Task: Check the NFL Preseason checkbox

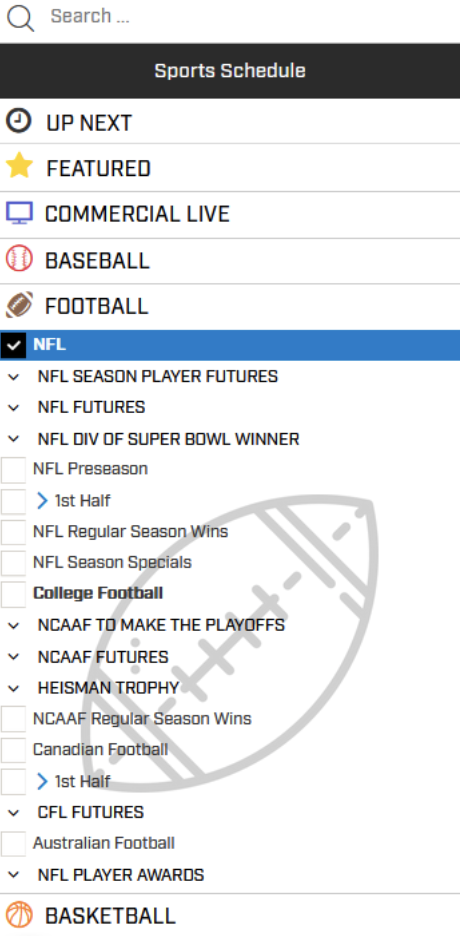Action: pyautogui.click(x=13, y=469)
